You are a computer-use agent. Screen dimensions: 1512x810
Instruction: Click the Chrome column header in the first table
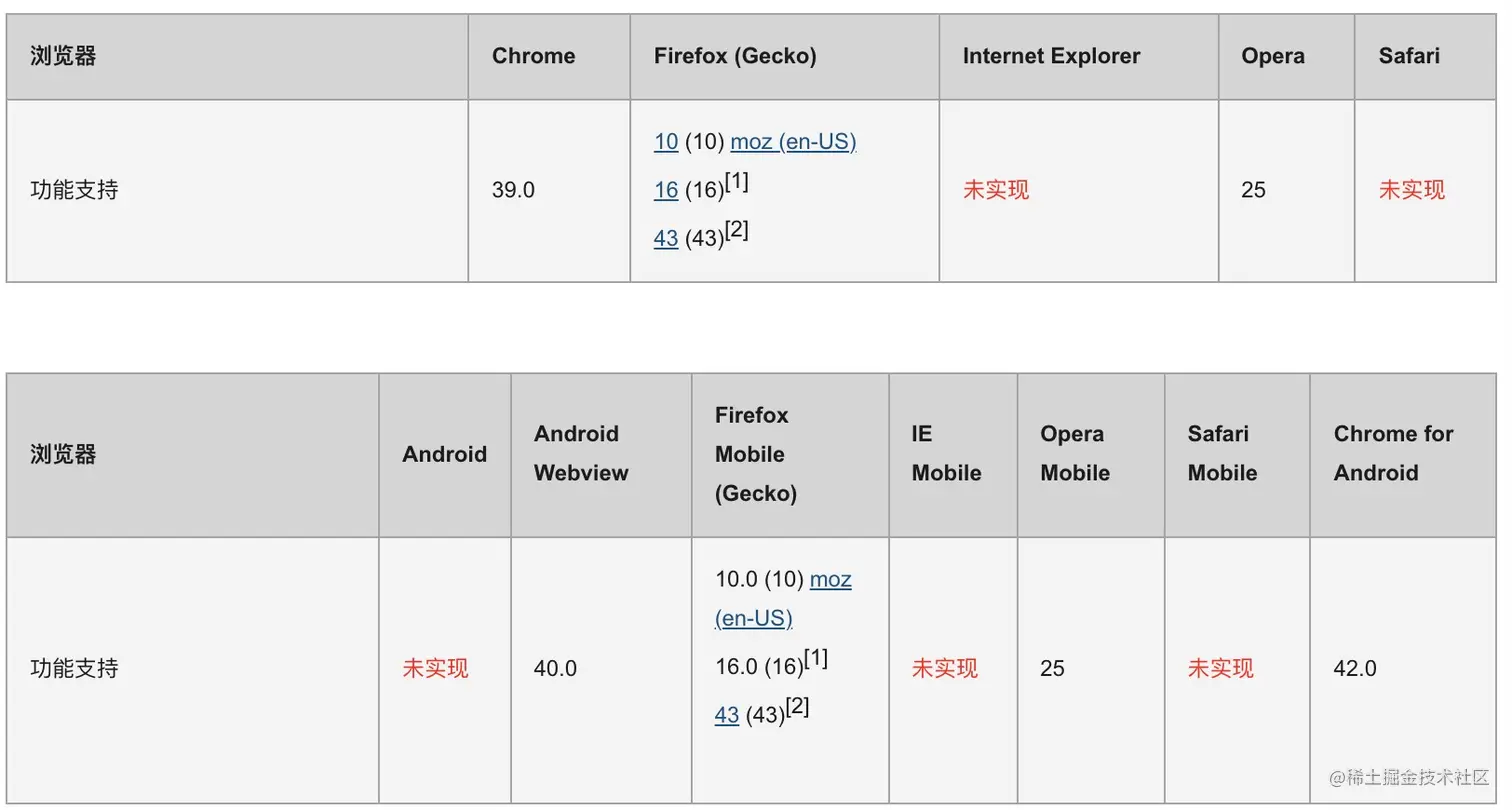[x=533, y=56]
